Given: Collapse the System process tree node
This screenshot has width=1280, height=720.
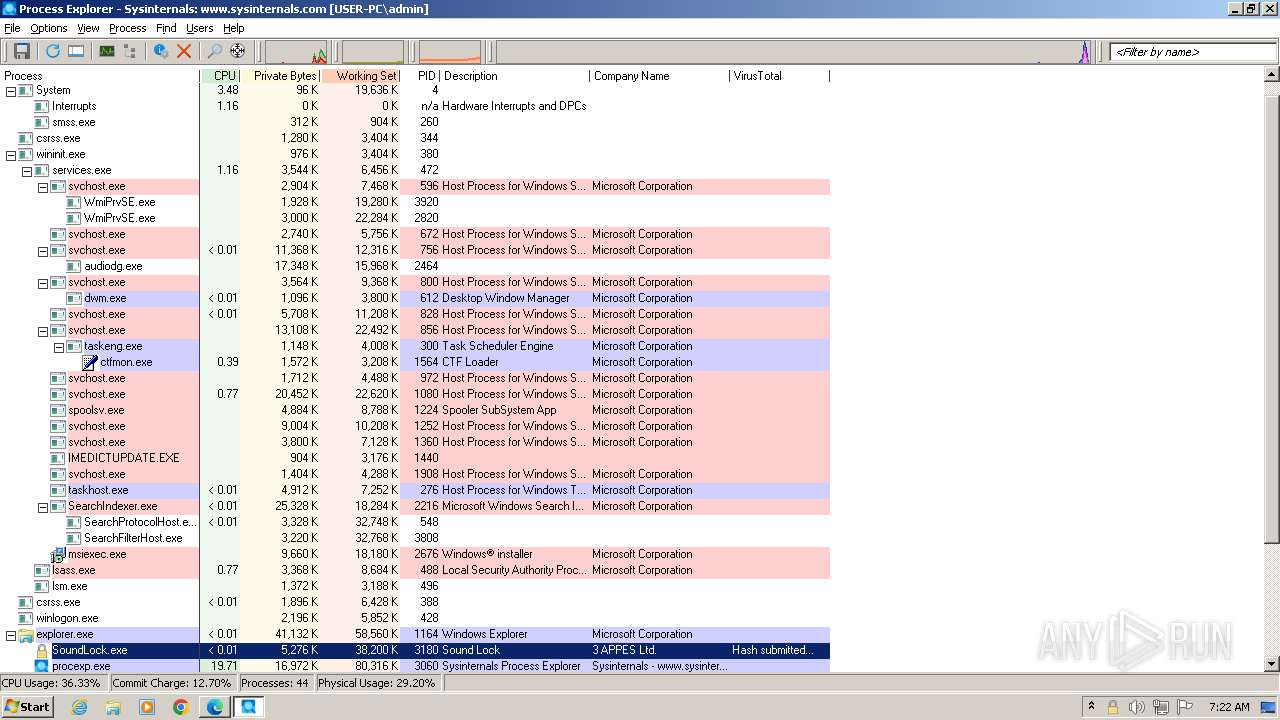Looking at the screenshot, I should click(x=11, y=90).
